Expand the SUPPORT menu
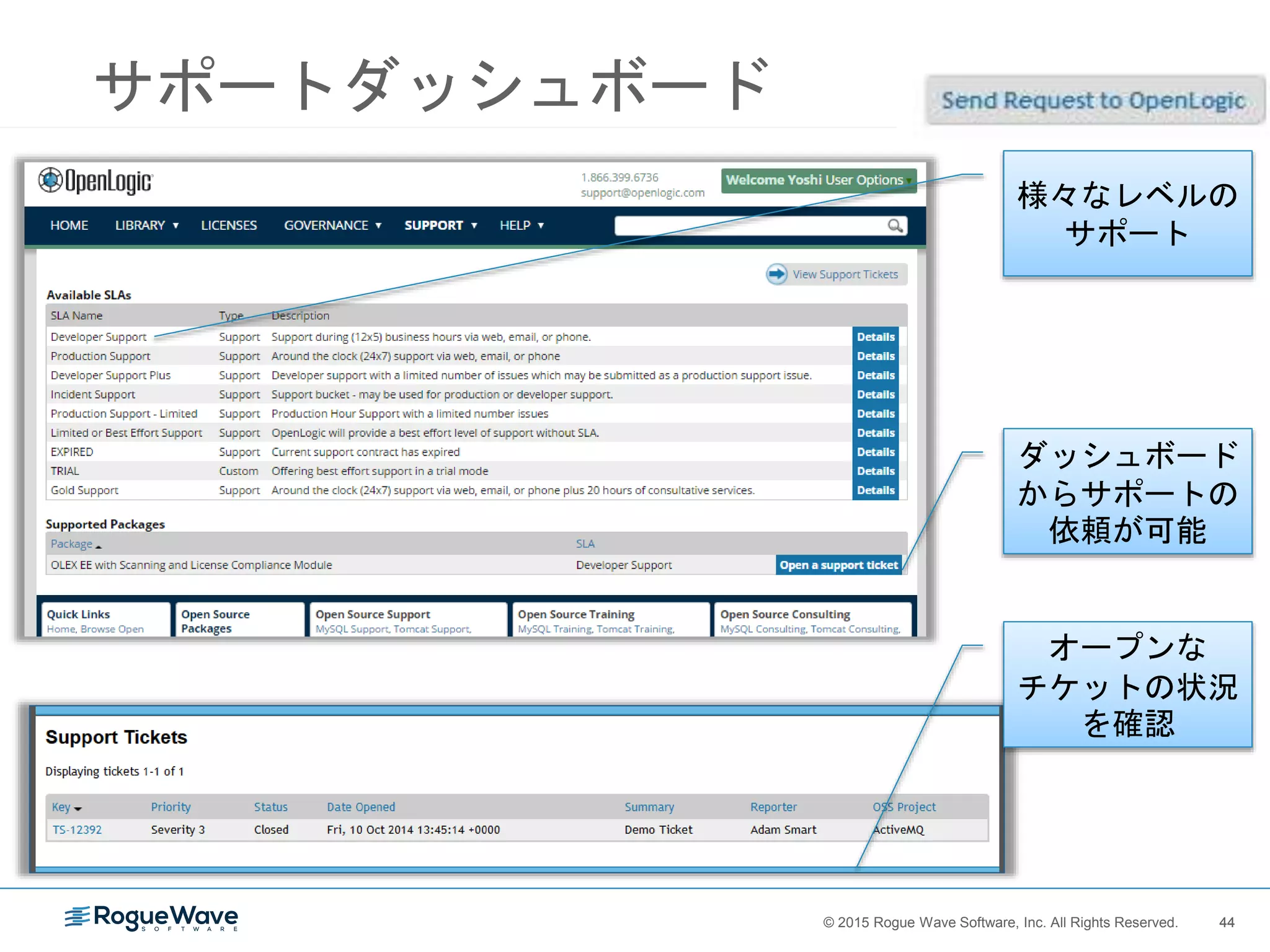This screenshot has width=1270, height=952. [x=441, y=226]
